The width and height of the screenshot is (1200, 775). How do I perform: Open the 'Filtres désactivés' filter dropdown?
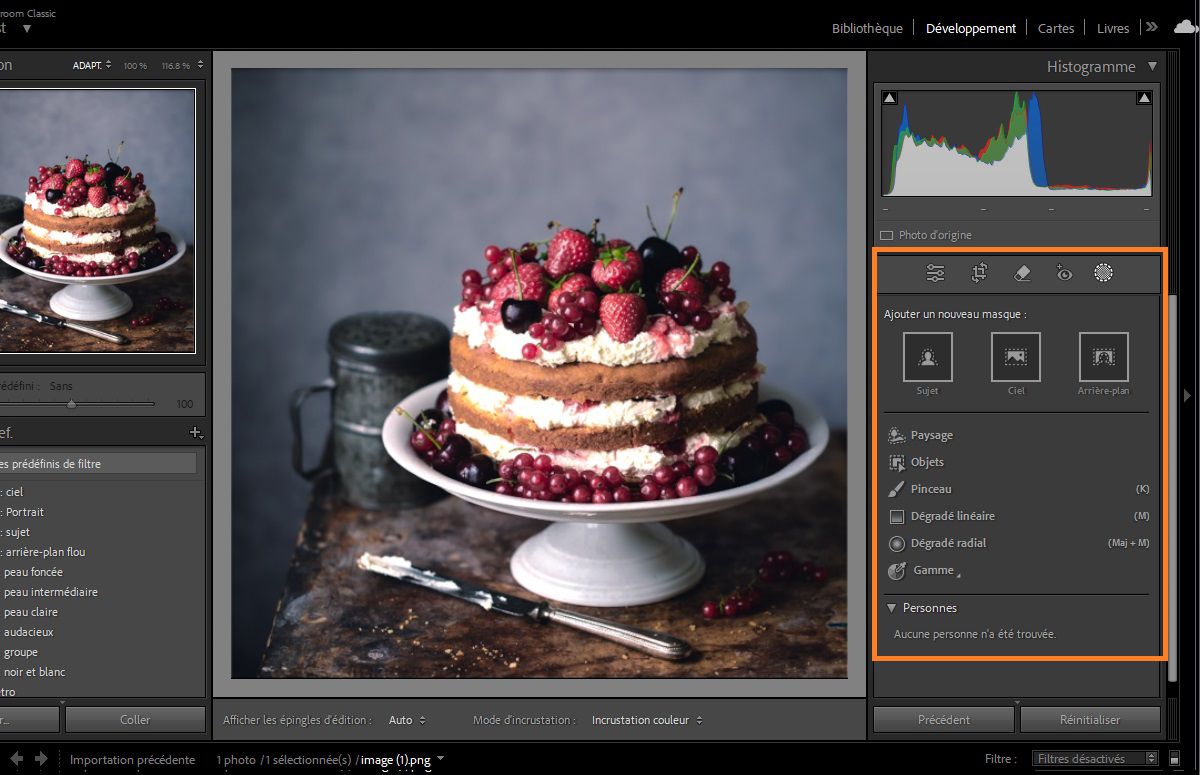(1096, 759)
